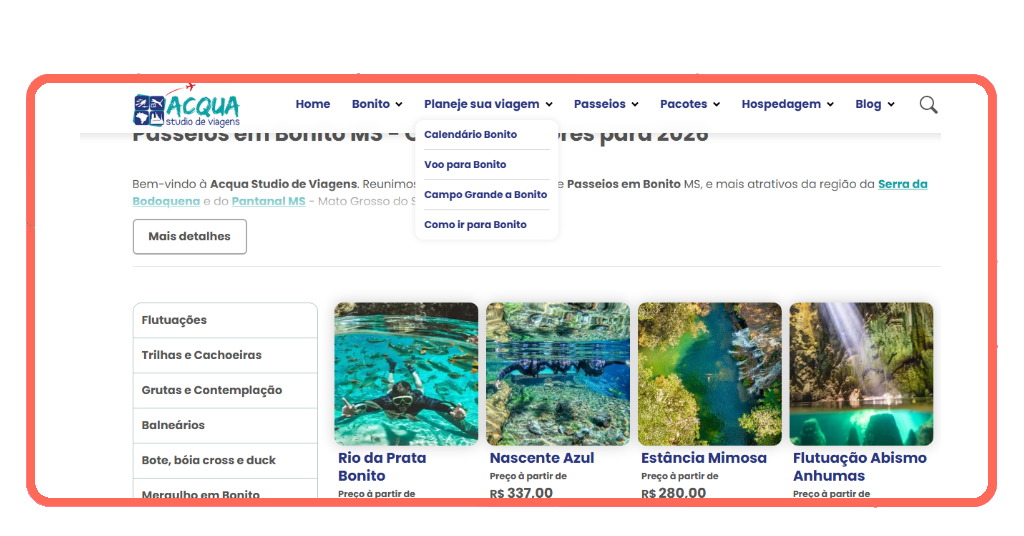Expand the Passeios dropdown chevron
The height and width of the screenshot is (536, 1024).
[x=635, y=104]
